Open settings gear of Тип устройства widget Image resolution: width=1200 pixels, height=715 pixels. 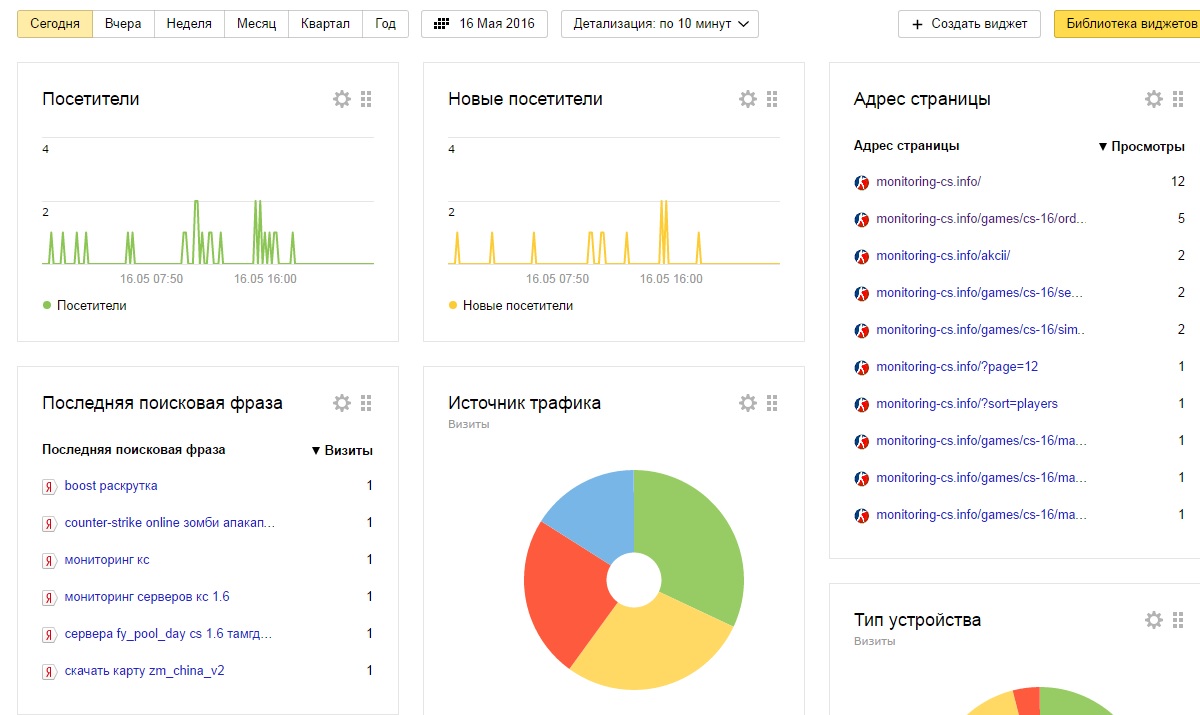click(x=1154, y=620)
